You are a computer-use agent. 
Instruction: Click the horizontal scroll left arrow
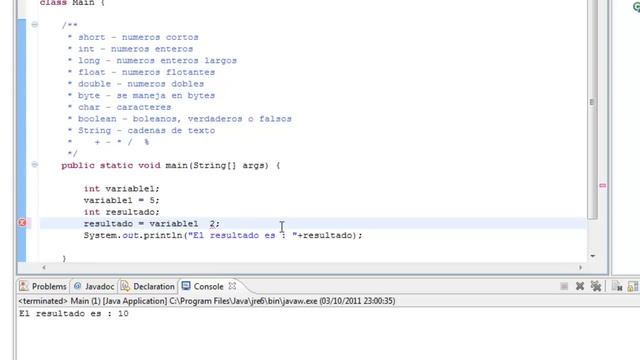(x=44, y=268)
